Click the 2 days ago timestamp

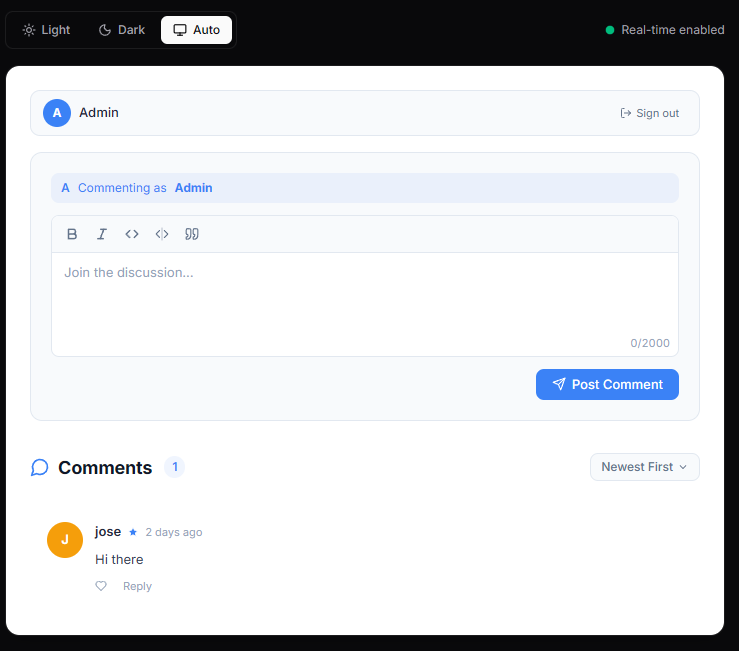coord(174,532)
